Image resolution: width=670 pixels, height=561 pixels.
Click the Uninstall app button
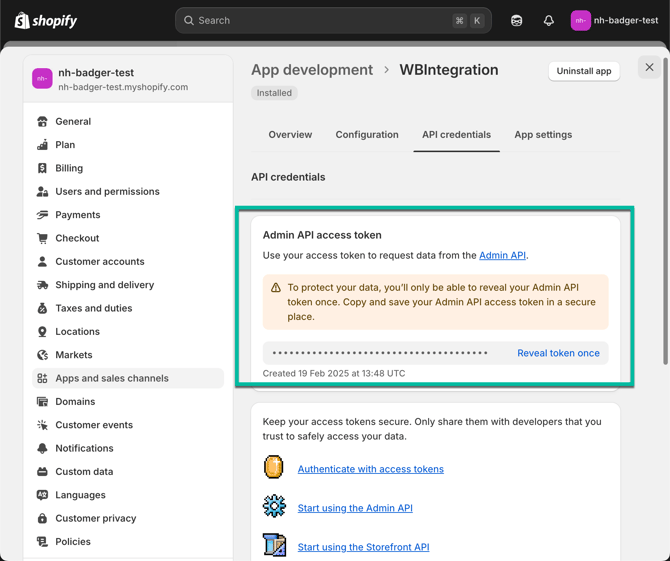tap(584, 71)
